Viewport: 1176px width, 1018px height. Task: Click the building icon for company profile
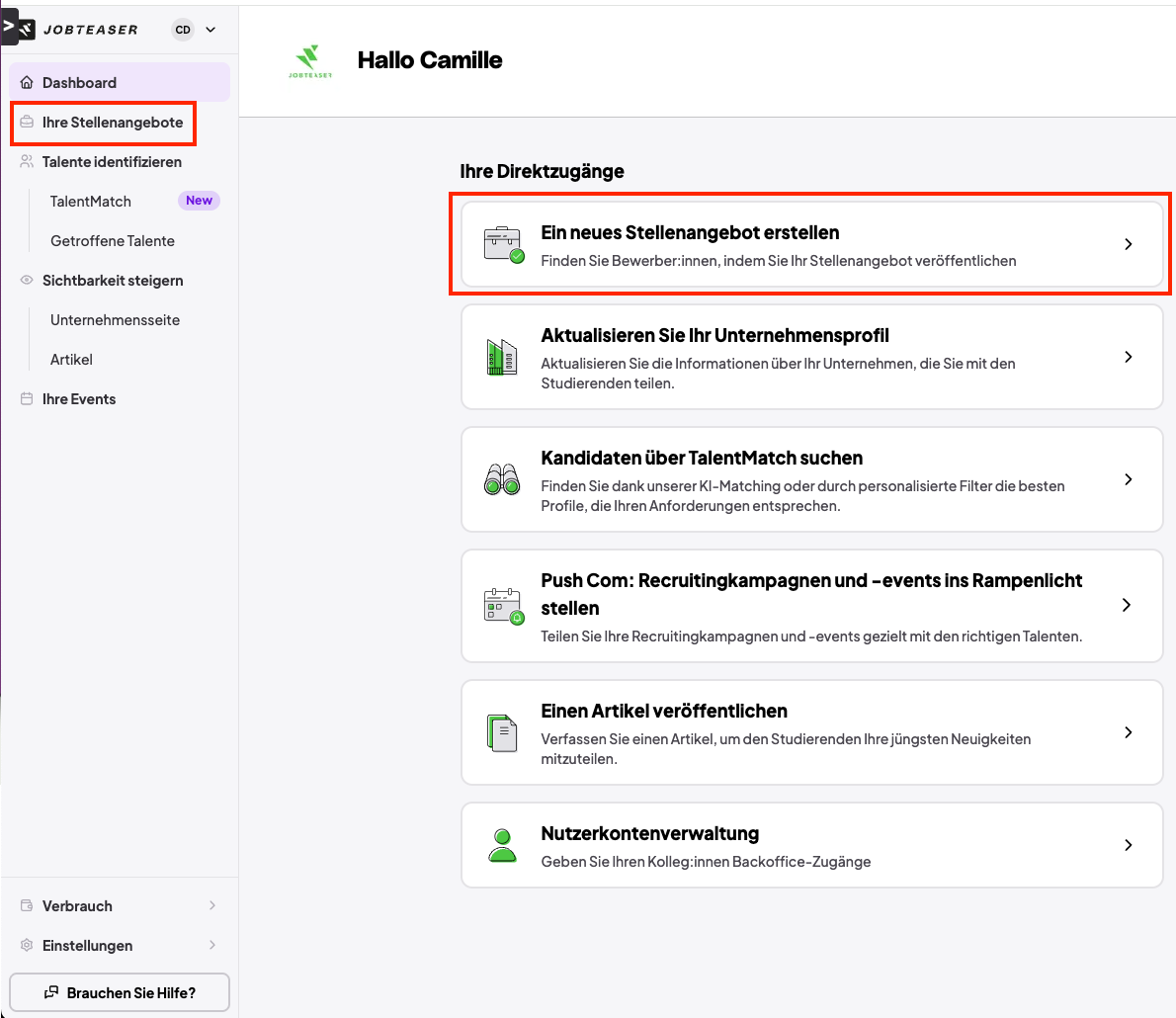(502, 357)
